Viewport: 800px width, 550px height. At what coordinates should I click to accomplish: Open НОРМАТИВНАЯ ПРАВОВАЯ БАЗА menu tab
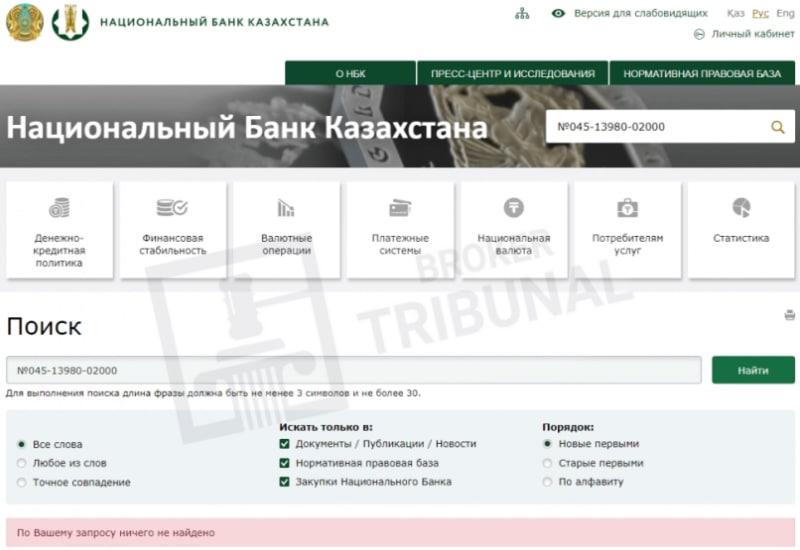pos(702,73)
